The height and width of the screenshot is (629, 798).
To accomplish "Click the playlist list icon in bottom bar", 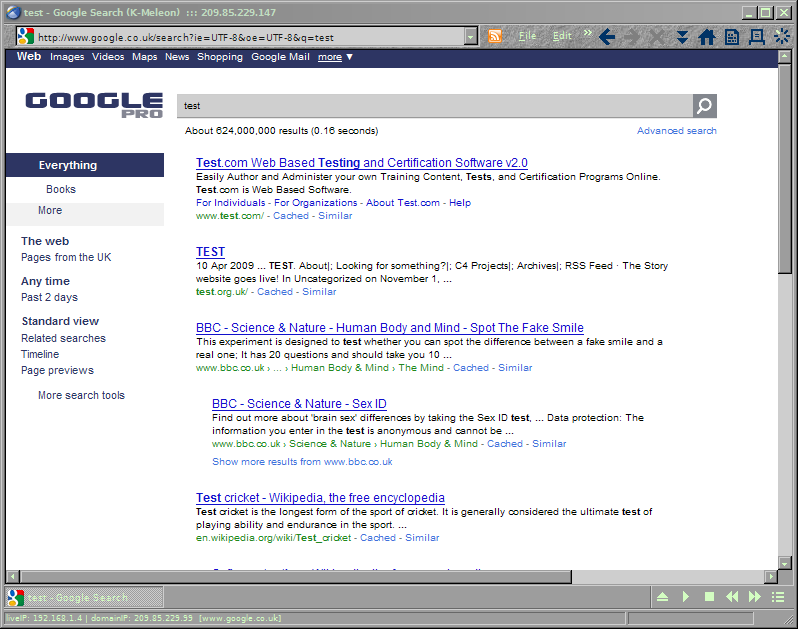I will coord(778,596).
